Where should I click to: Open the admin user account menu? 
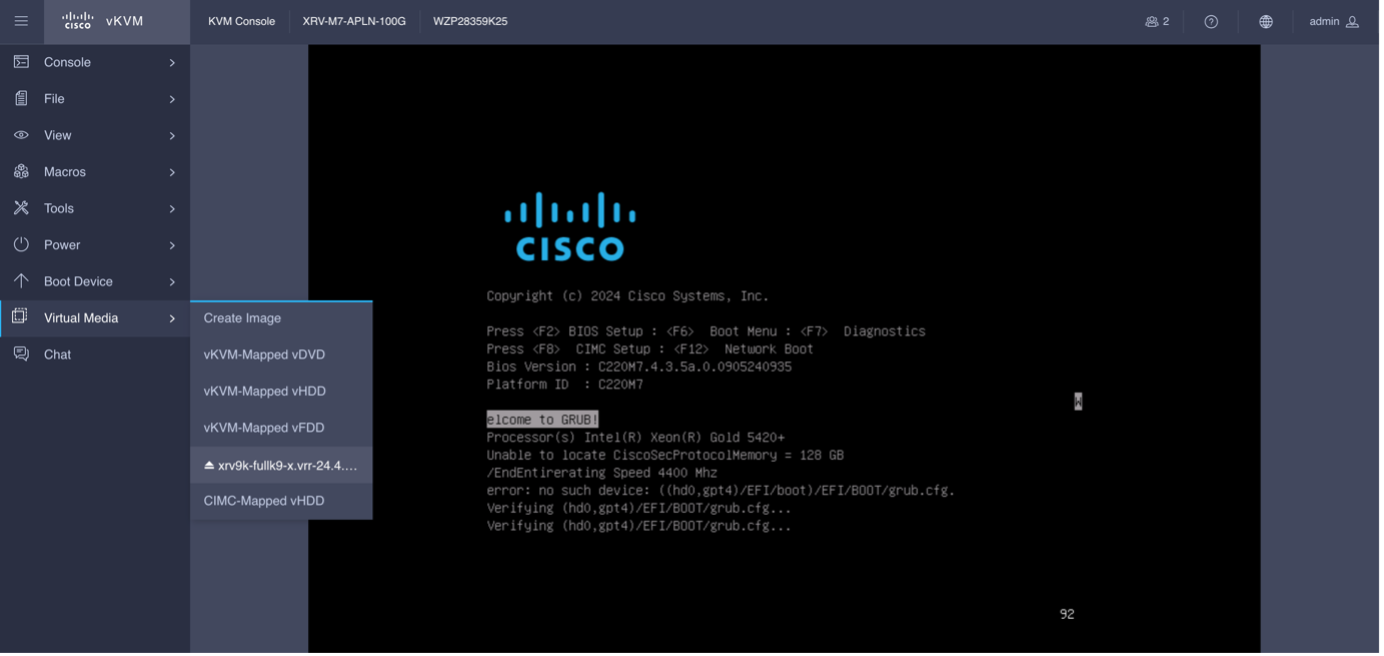pos(1333,20)
